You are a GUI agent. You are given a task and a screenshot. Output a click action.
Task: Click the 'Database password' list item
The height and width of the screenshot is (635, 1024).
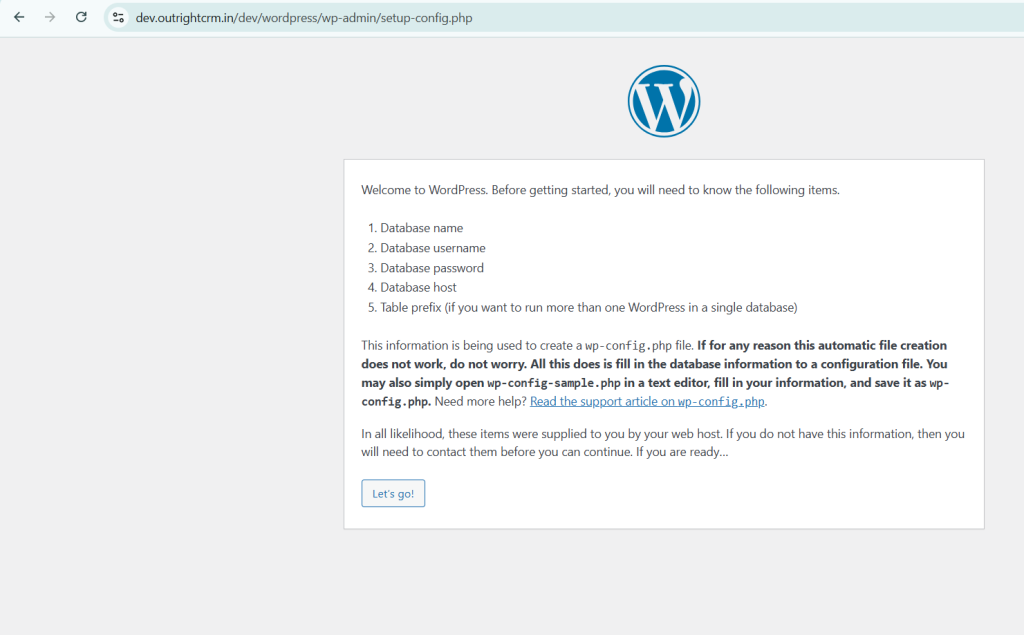click(x=432, y=268)
